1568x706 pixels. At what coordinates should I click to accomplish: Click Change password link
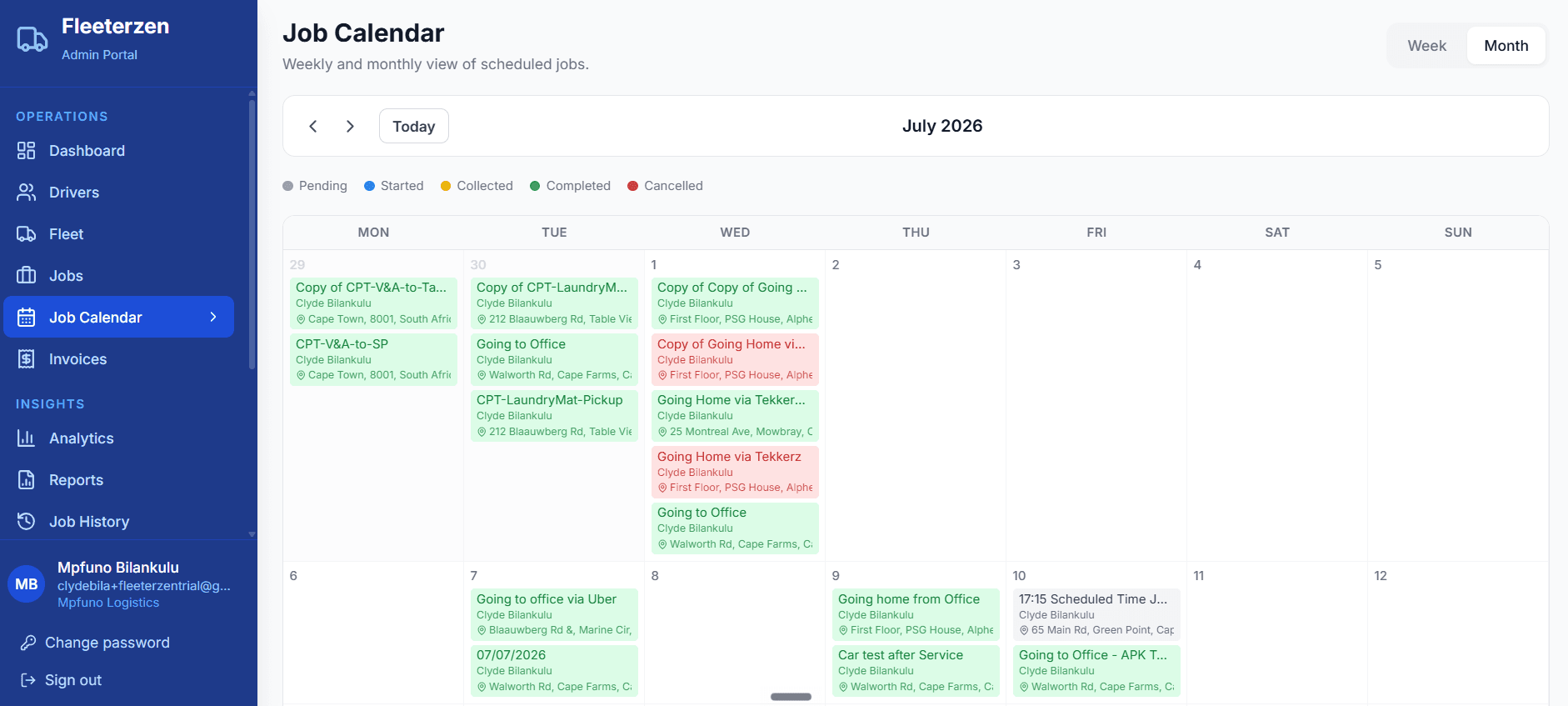(x=107, y=643)
